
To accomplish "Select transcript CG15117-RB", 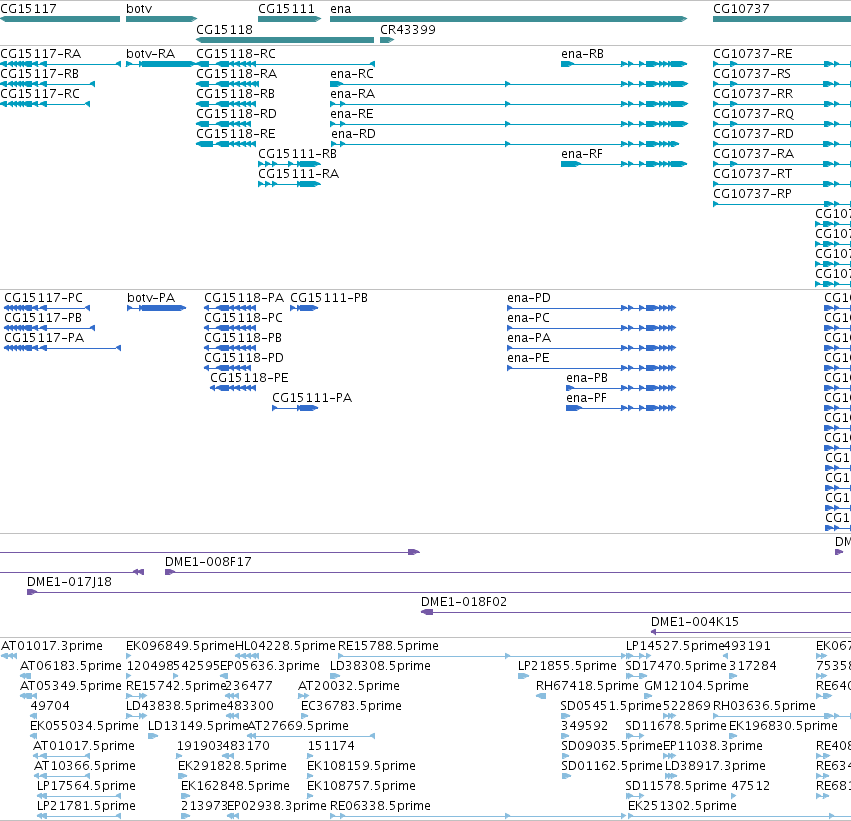I will click(x=48, y=84).
